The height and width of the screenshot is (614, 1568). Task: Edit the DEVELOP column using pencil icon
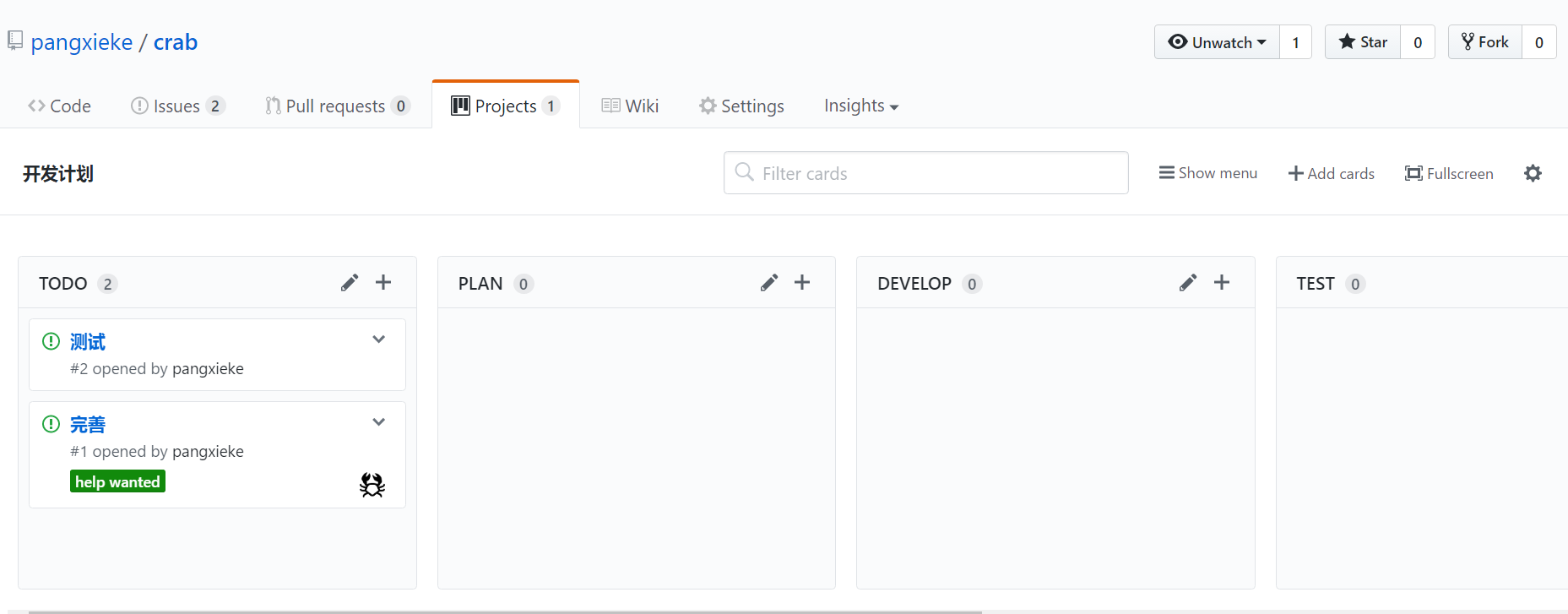[x=1188, y=283]
